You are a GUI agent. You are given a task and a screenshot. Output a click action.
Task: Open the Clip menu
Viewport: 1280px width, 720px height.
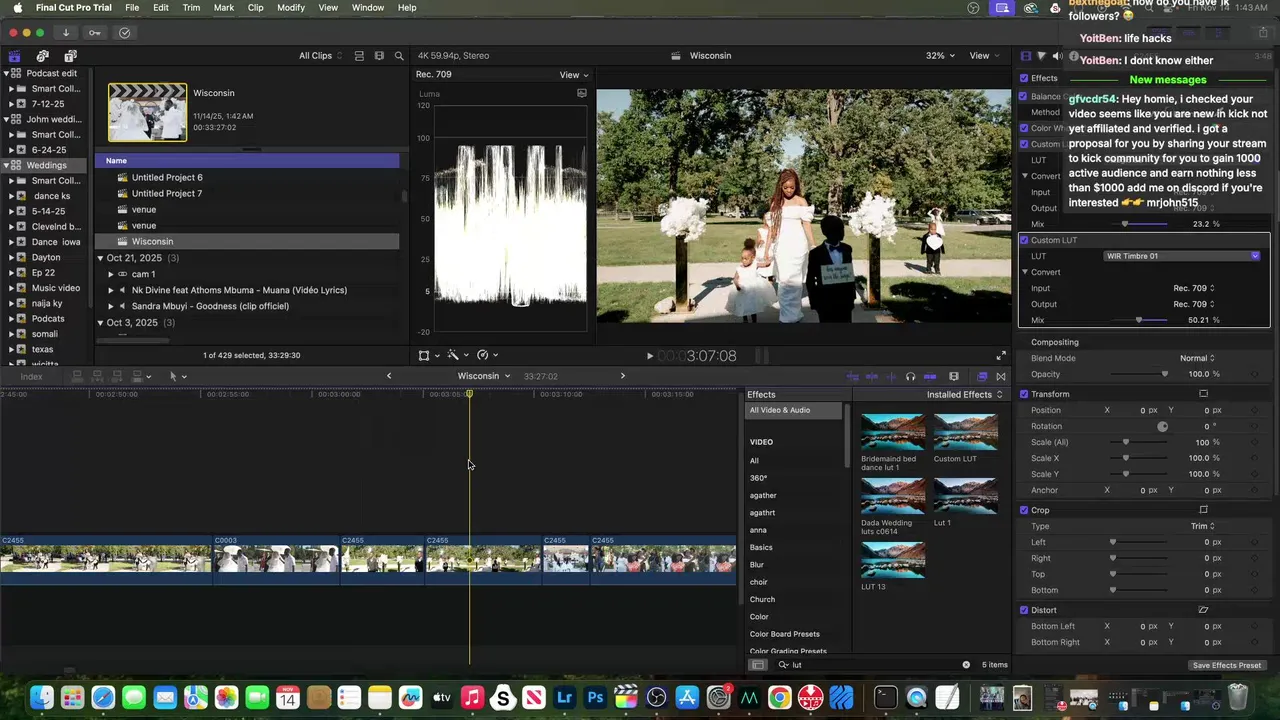[255, 8]
